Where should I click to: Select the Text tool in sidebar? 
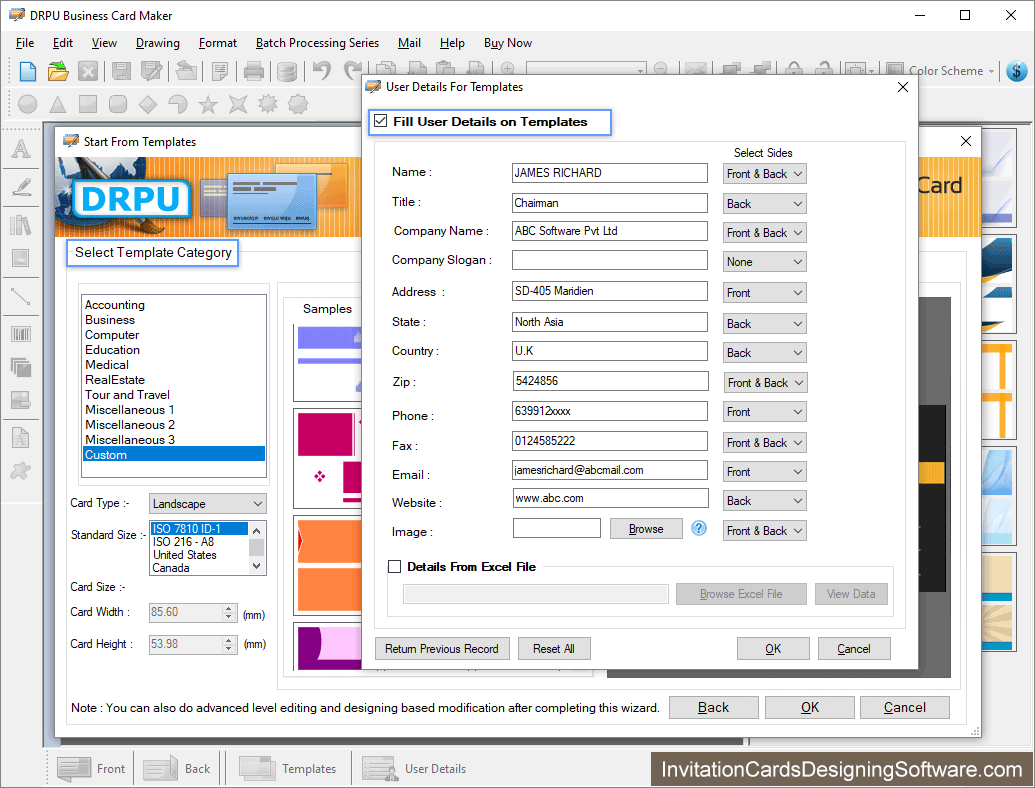pos(20,148)
